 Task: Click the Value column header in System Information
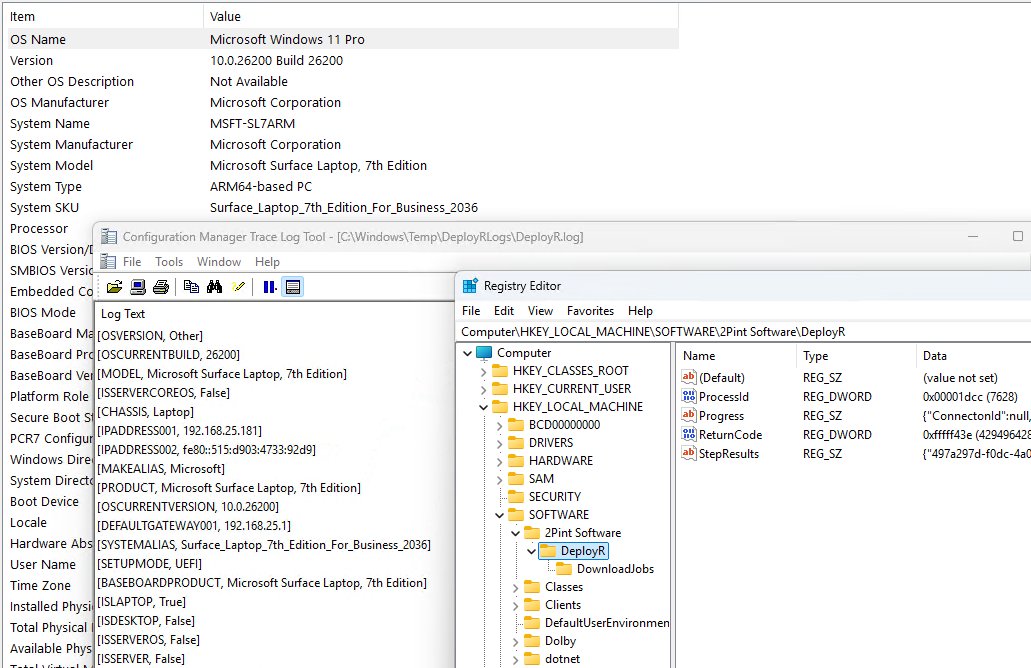tap(441, 16)
